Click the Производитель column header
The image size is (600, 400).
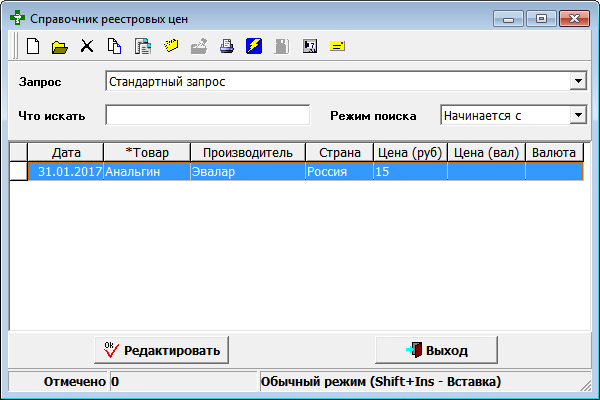pyautogui.click(x=248, y=152)
